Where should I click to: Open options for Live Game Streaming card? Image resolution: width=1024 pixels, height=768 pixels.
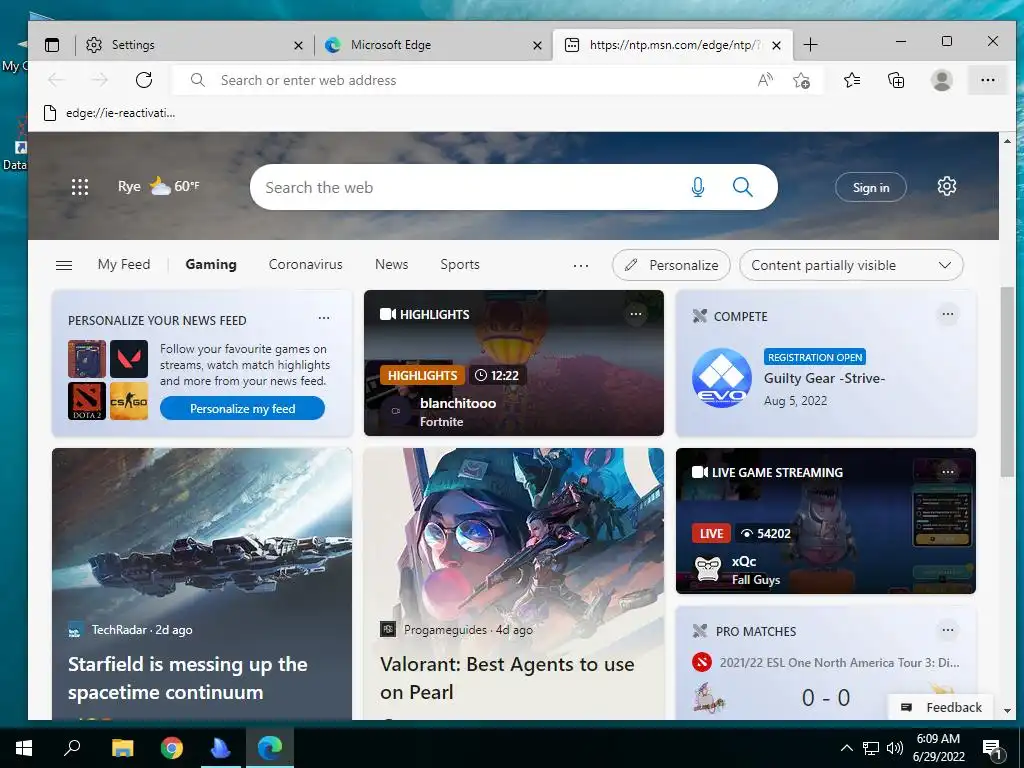pyautogui.click(x=948, y=472)
